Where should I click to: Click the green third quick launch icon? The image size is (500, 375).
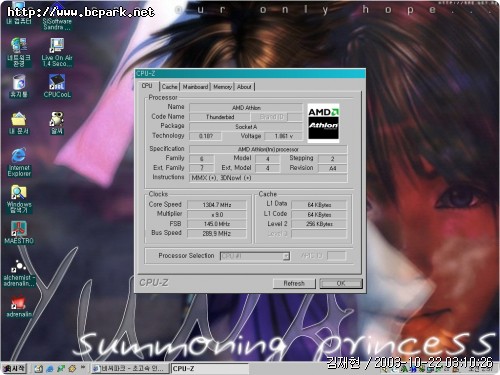pyautogui.click(x=61, y=369)
